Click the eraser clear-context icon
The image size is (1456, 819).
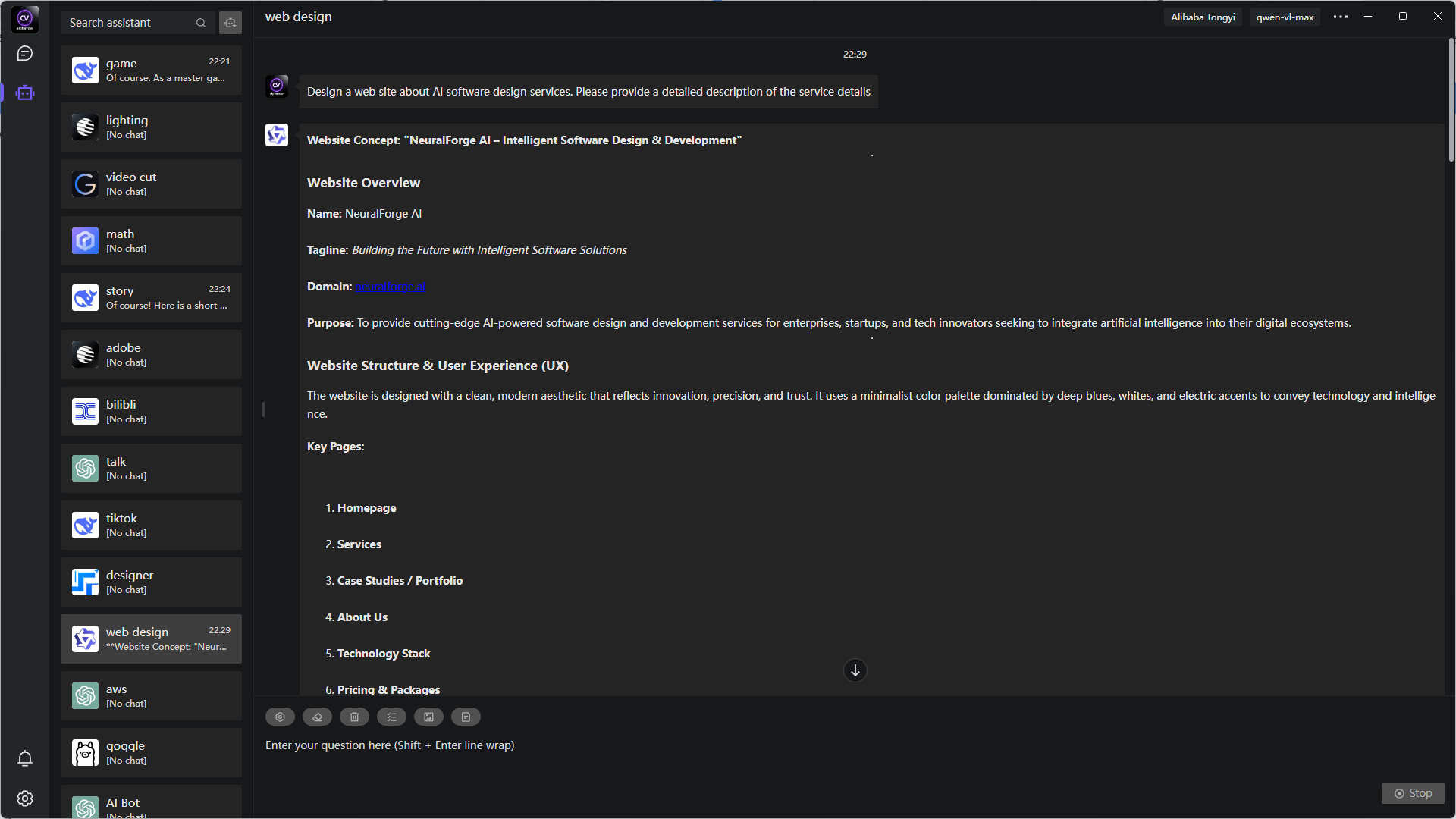click(317, 717)
